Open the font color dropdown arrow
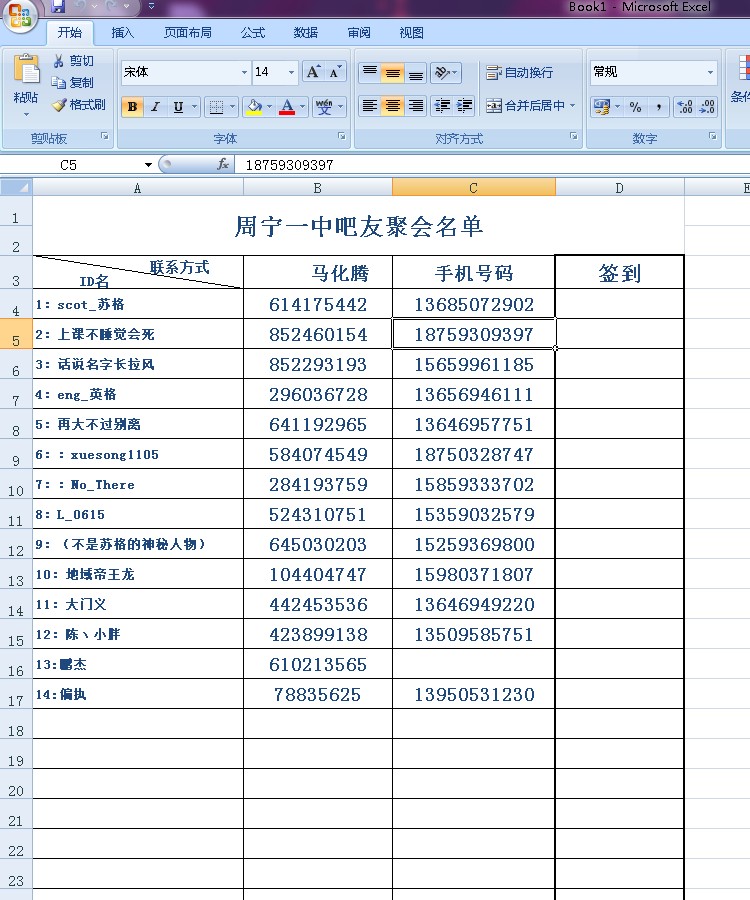The height and width of the screenshot is (900, 750). [x=302, y=107]
